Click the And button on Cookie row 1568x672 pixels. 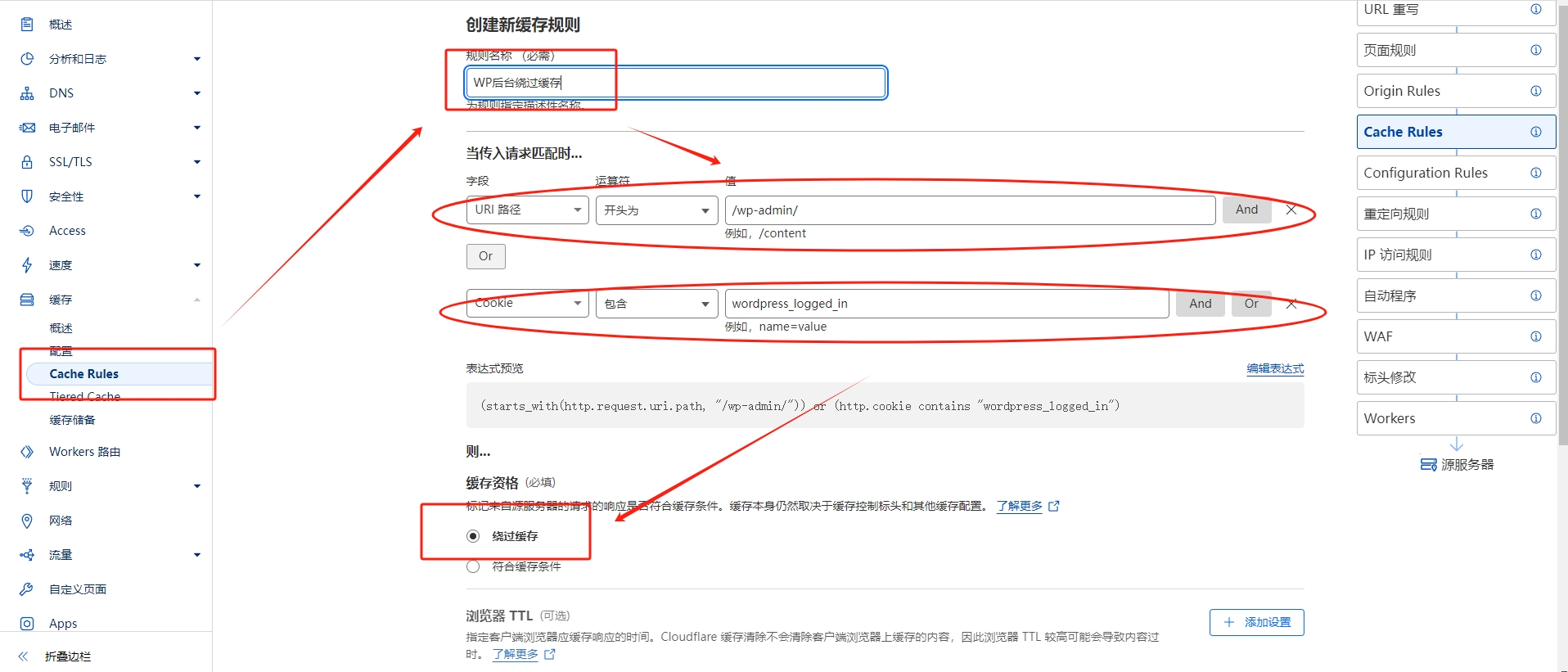pos(1201,304)
